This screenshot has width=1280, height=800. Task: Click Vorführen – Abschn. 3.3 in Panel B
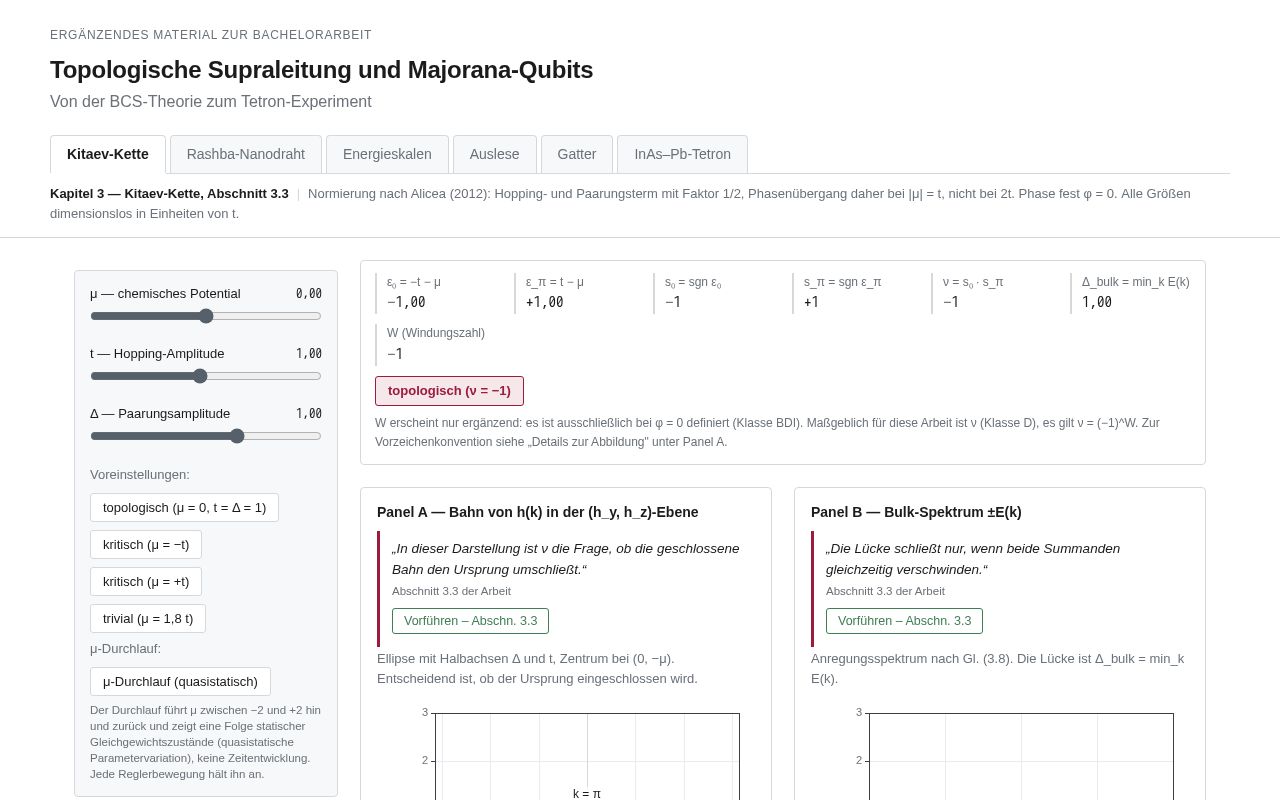click(904, 621)
